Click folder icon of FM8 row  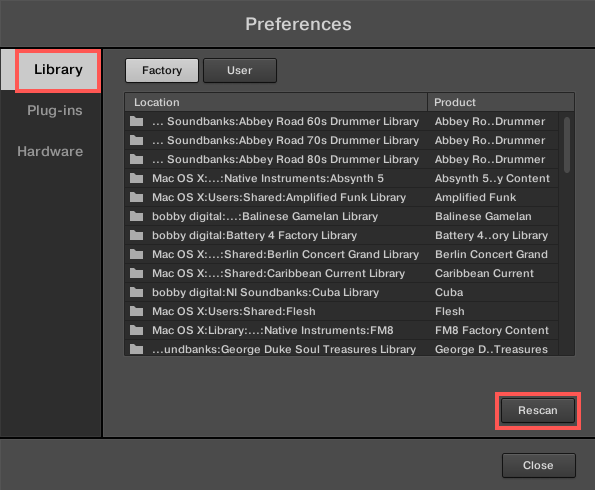click(136, 330)
